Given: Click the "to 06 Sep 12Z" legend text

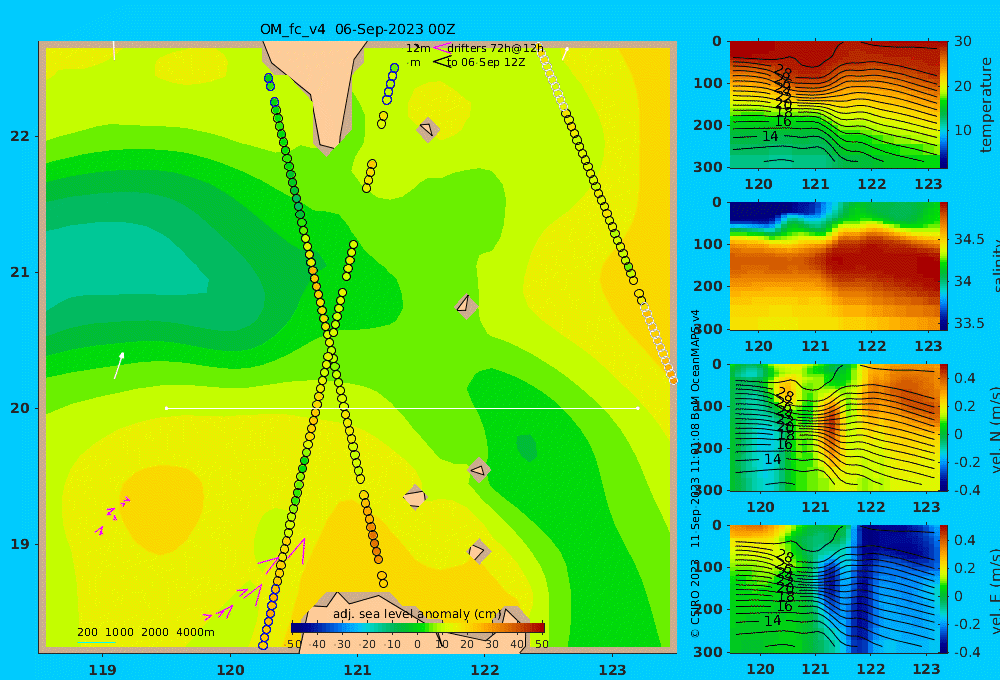Looking at the screenshot, I should pos(486,63).
